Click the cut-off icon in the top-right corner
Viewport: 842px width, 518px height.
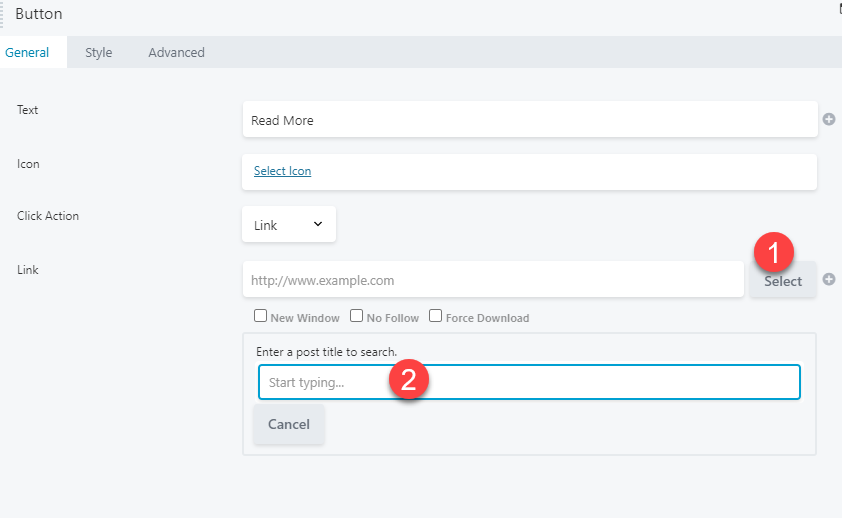tap(840, 9)
